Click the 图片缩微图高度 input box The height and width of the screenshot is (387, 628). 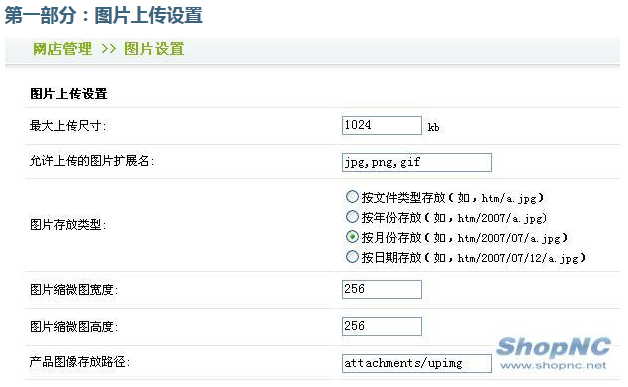point(382,326)
